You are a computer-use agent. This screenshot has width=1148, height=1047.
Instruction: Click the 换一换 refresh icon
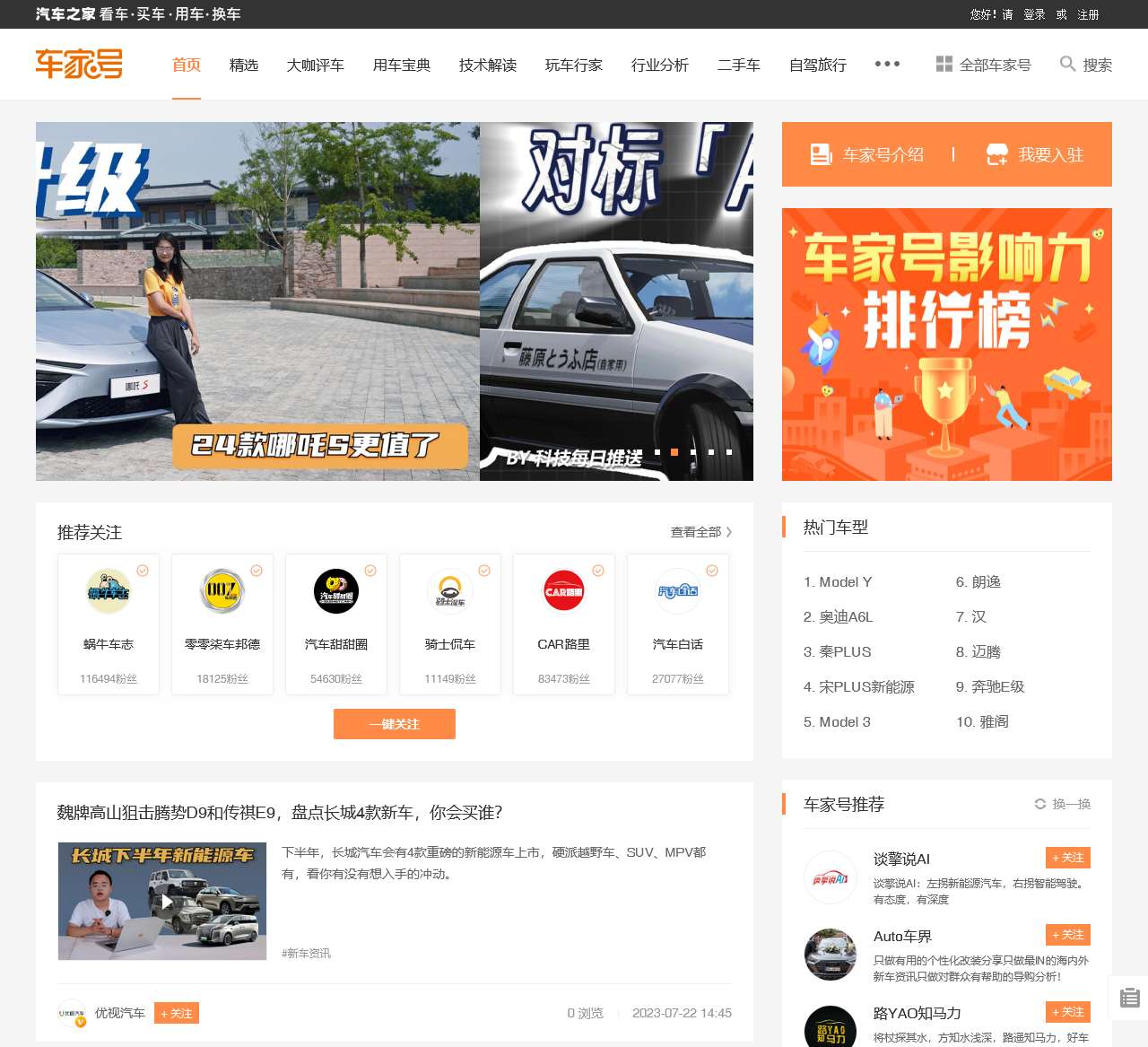tap(1040, 804)
